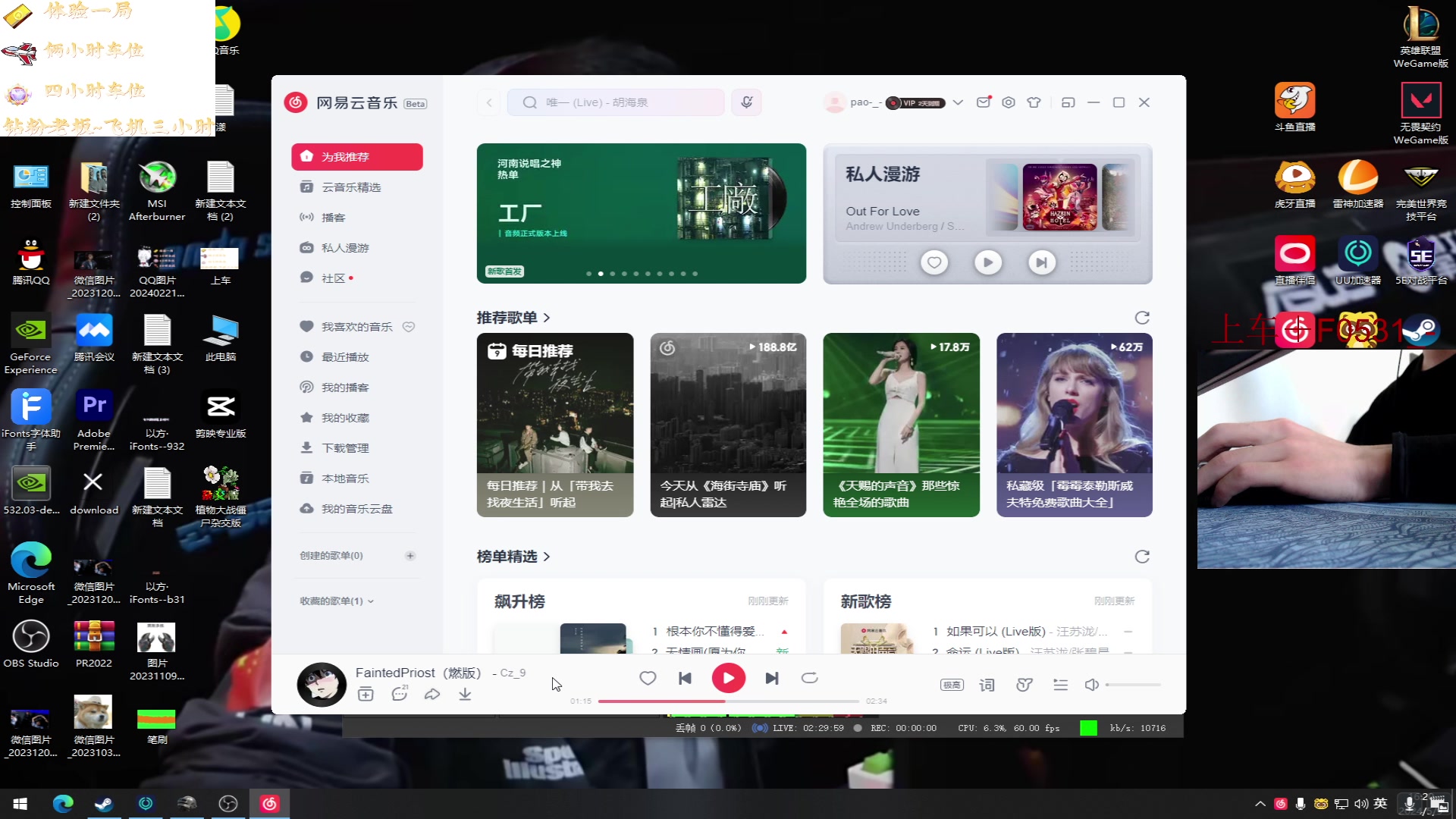Collapse 收藏的歌单(1) section

(337, 601)
